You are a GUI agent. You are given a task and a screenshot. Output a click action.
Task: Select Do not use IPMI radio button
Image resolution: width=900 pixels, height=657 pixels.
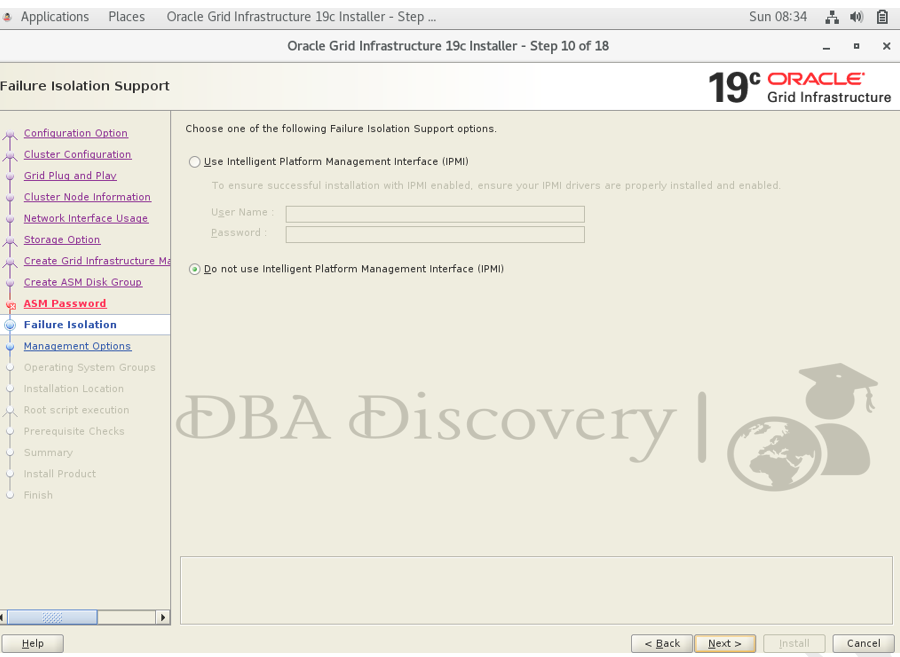click(195, 269)
